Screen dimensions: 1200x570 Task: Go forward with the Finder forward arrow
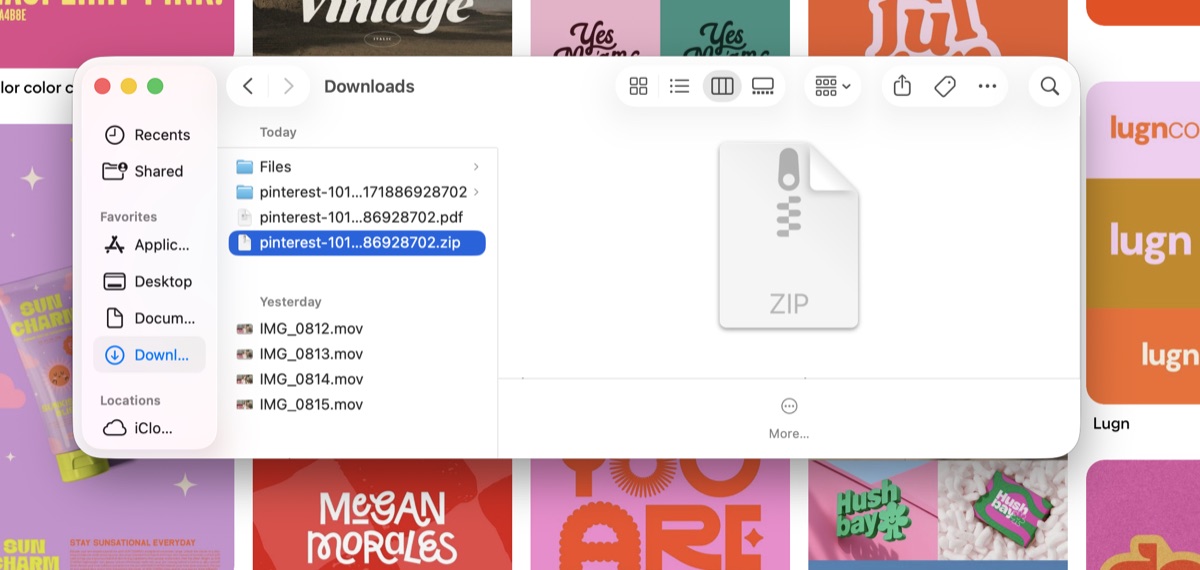pyautogui.click(x=288, y=86)
